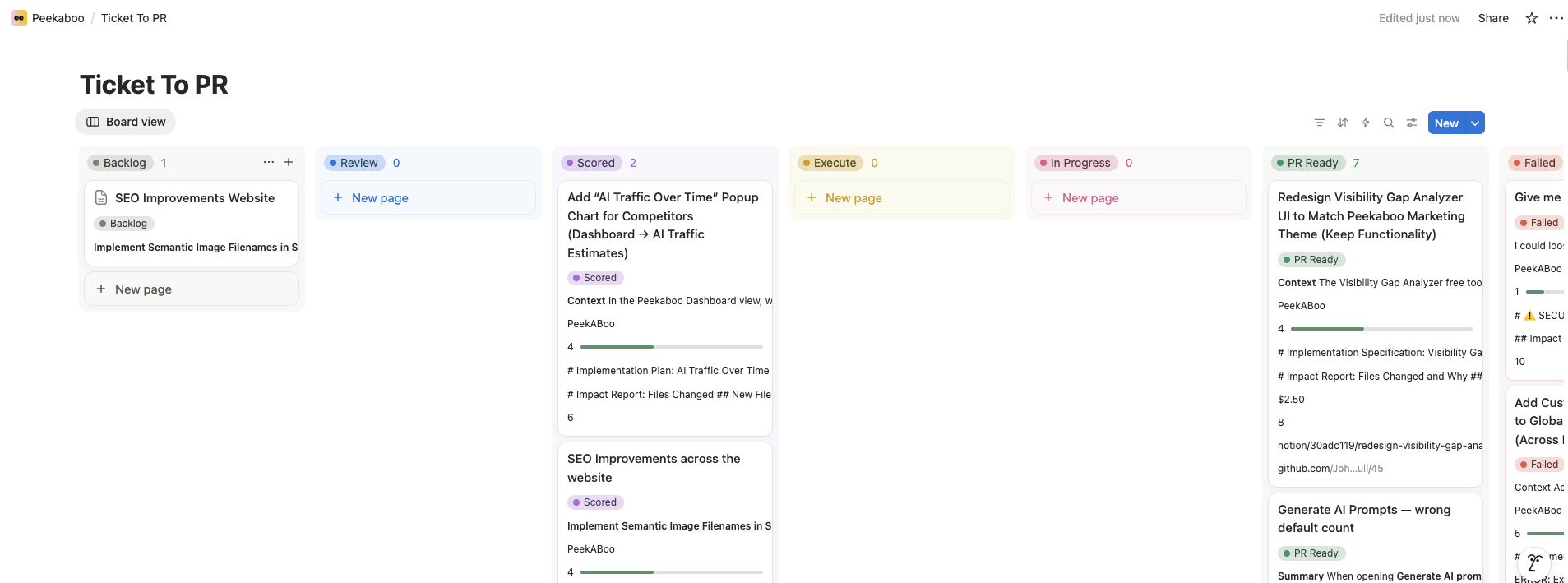Switch to the Board view tab
The height and width of the screenshot is (583, 1568).
tap(126, 122)
